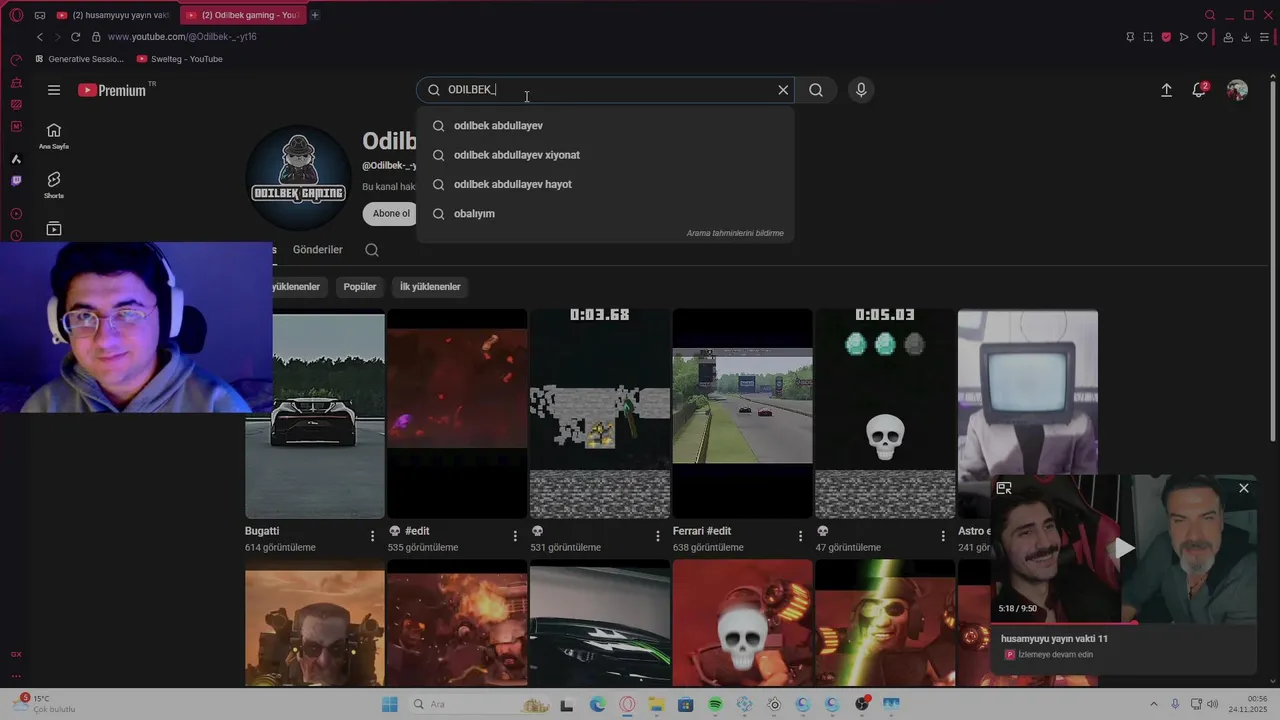Open options for 531 görüntüleme video

tap(658, 536)
